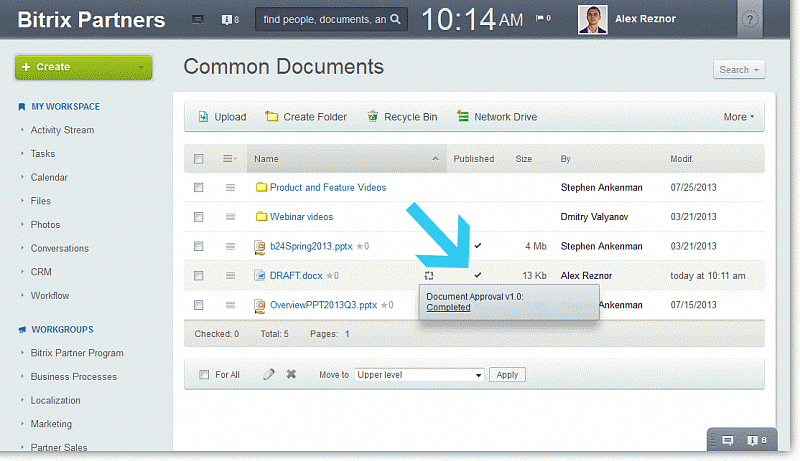Check the b24Spring2013.pptx row checkbox
Screen dimensions: 800x461
click(x=198, y=246)
